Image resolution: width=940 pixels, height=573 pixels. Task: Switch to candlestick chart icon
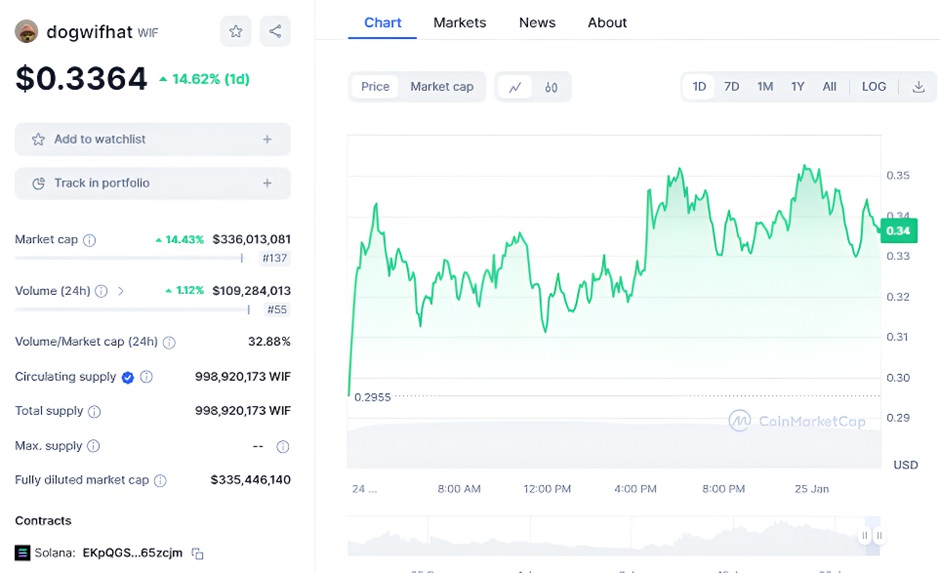coord(551,87)
